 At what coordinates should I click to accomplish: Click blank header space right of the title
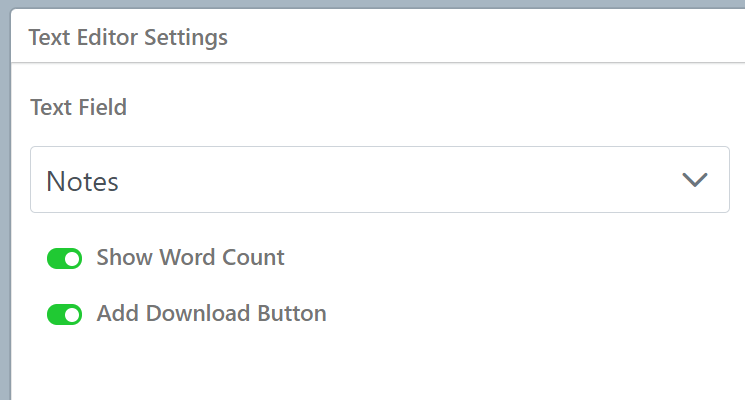[500, 38]
